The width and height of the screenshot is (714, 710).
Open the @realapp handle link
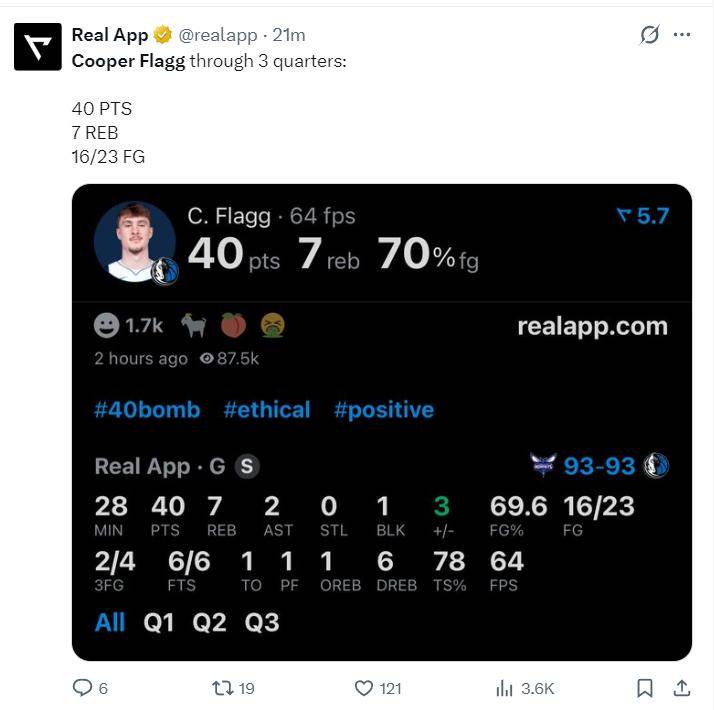pyautogui.click(x=217, y=36)
